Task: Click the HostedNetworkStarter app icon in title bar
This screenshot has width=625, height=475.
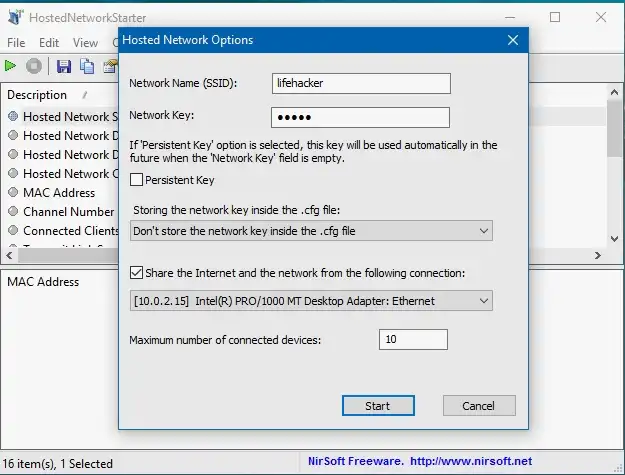Action: pyautogui.click(x=15, y=17)
